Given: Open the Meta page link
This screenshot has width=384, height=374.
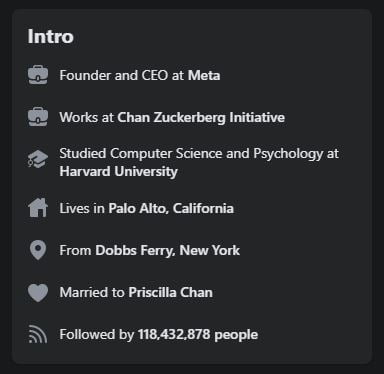Looking at the screenshot, I should (x=204, y=75).
